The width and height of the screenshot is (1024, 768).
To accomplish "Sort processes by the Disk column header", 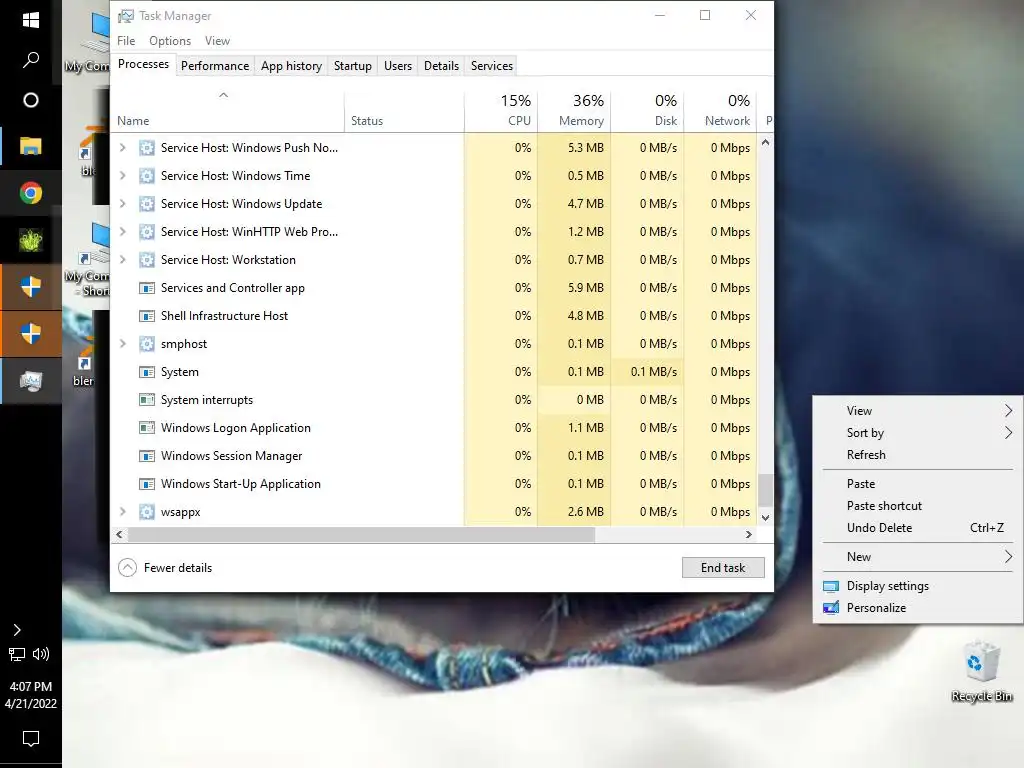I will coord(647,112).
